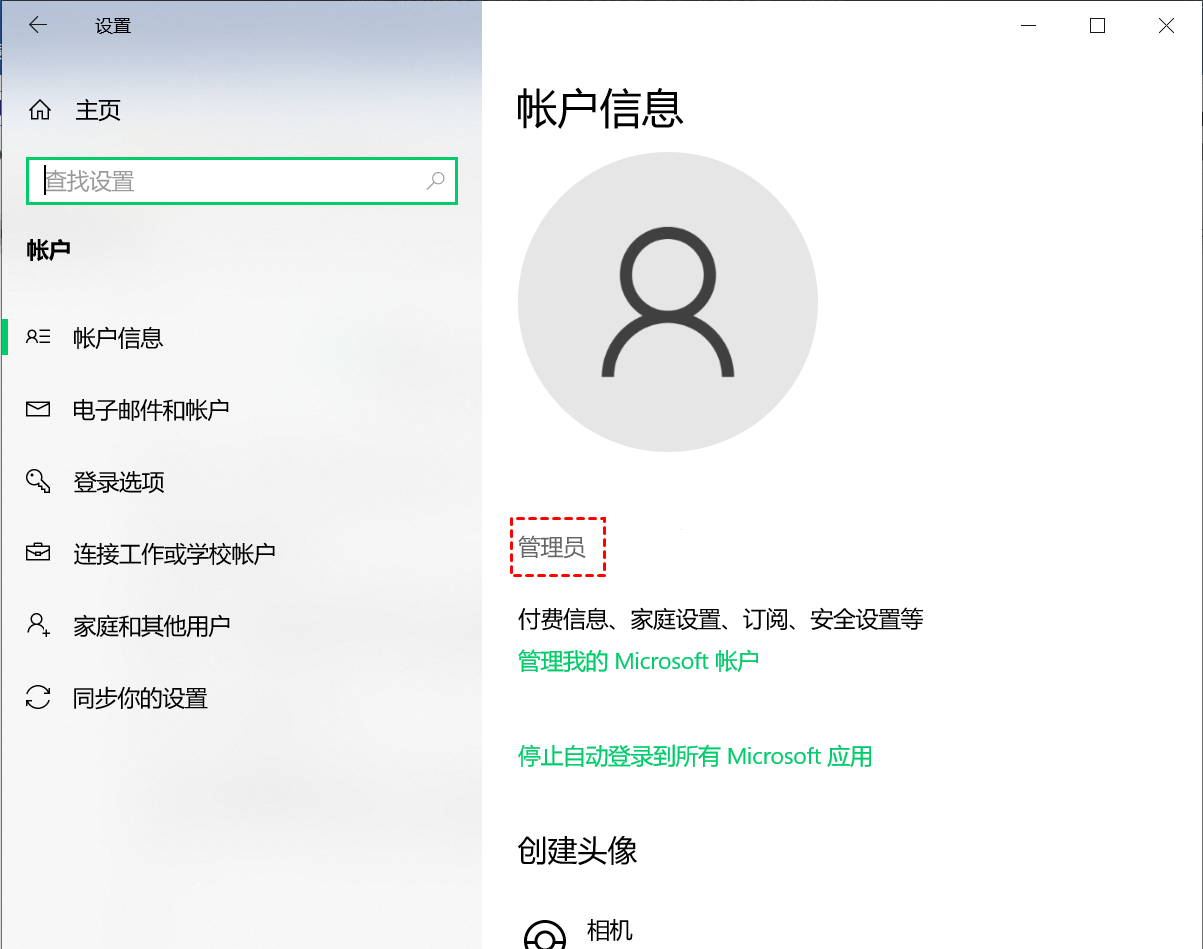This screenshot has width=1203, height=949.
Task: Click the search magnifier icon in 查找设置
Action: coord(435,181)
